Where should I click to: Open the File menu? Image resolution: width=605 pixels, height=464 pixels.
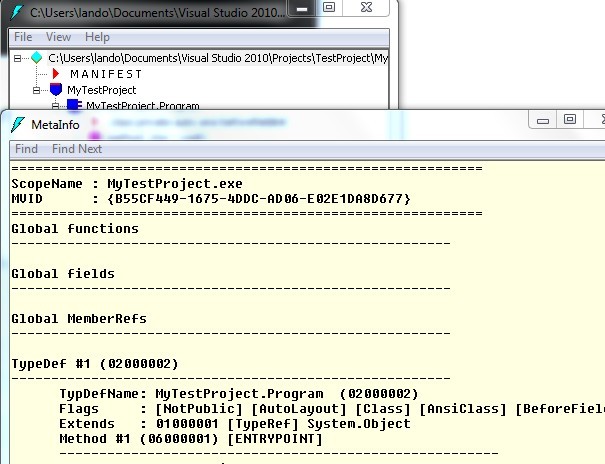coord(23,37)
